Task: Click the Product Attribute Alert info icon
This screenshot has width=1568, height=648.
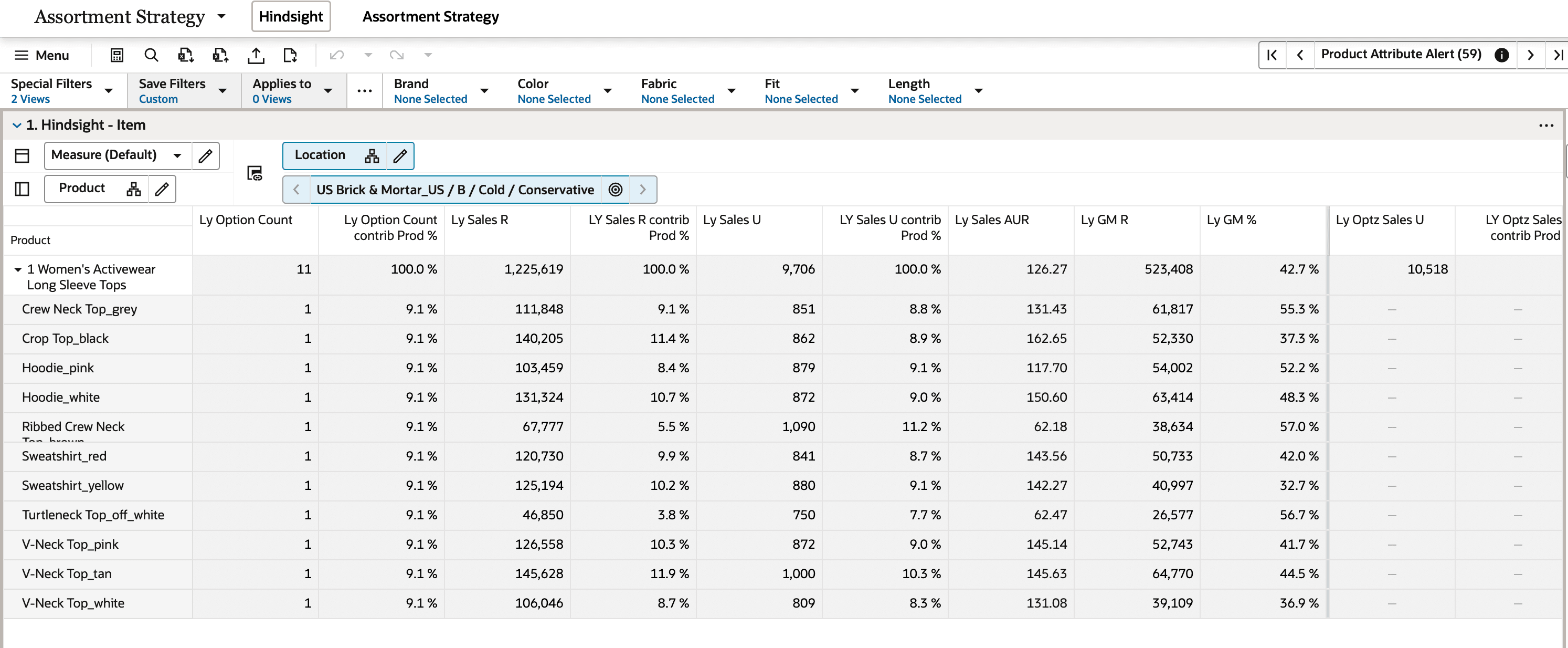Action: 1502,55
